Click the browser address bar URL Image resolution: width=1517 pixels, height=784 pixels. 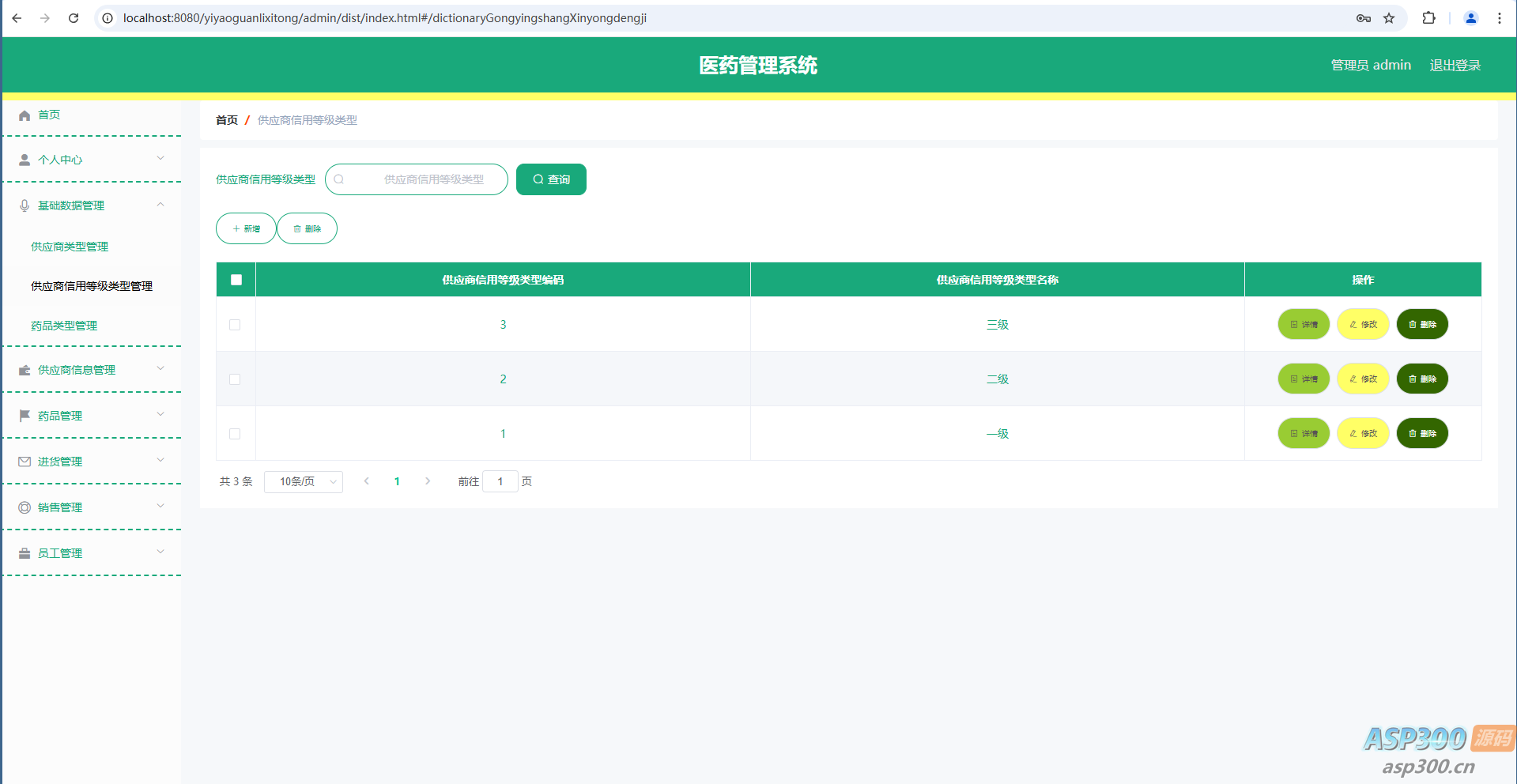click(x=385, y=18)
